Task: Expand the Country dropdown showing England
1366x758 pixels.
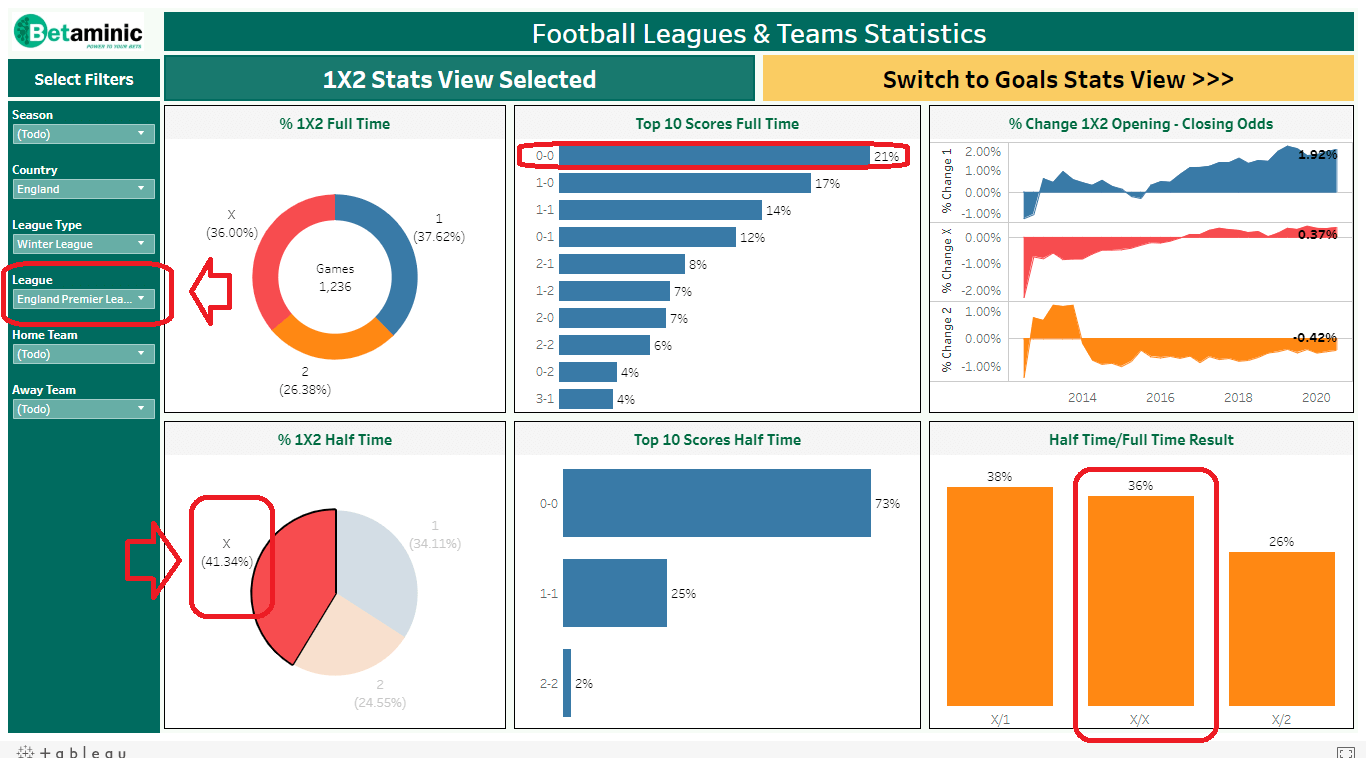Action: pyautogui.click(x=84, y=189)
